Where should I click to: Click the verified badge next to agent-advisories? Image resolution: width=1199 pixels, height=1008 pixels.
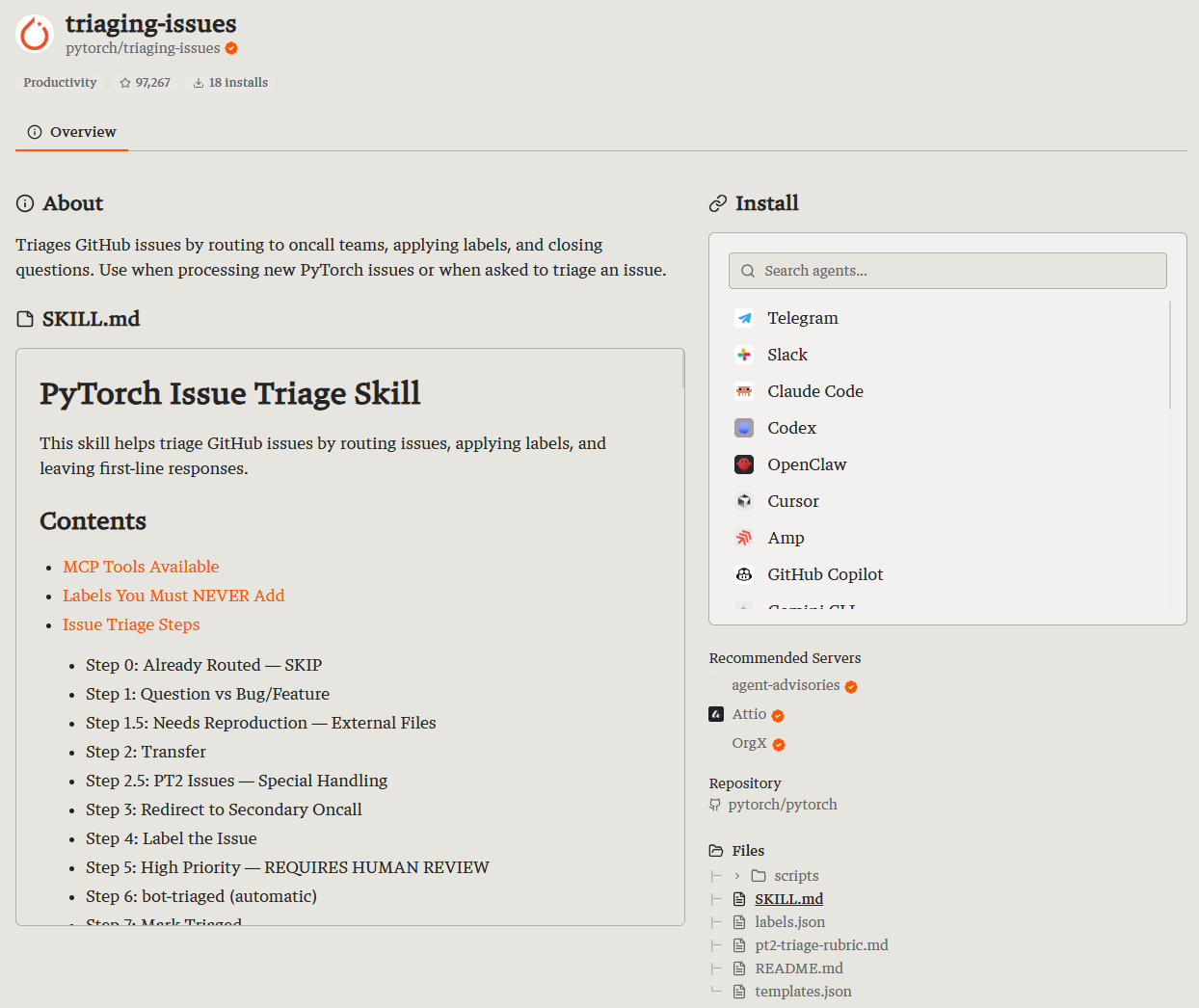851,687
